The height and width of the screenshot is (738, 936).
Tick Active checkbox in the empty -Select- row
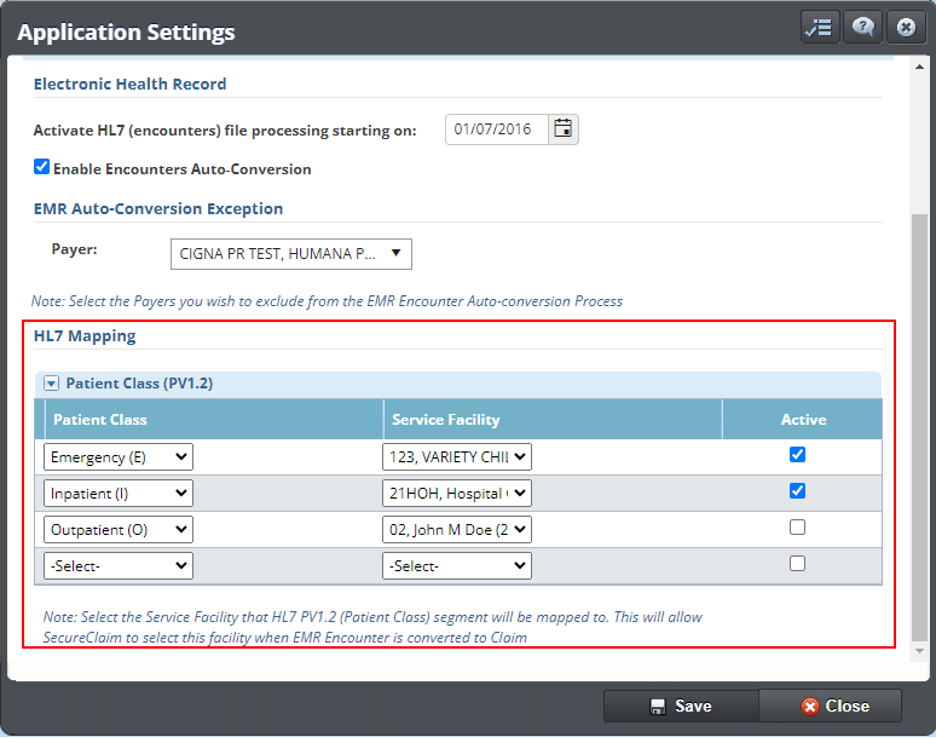pyautogui.click(x=797, y=563)
